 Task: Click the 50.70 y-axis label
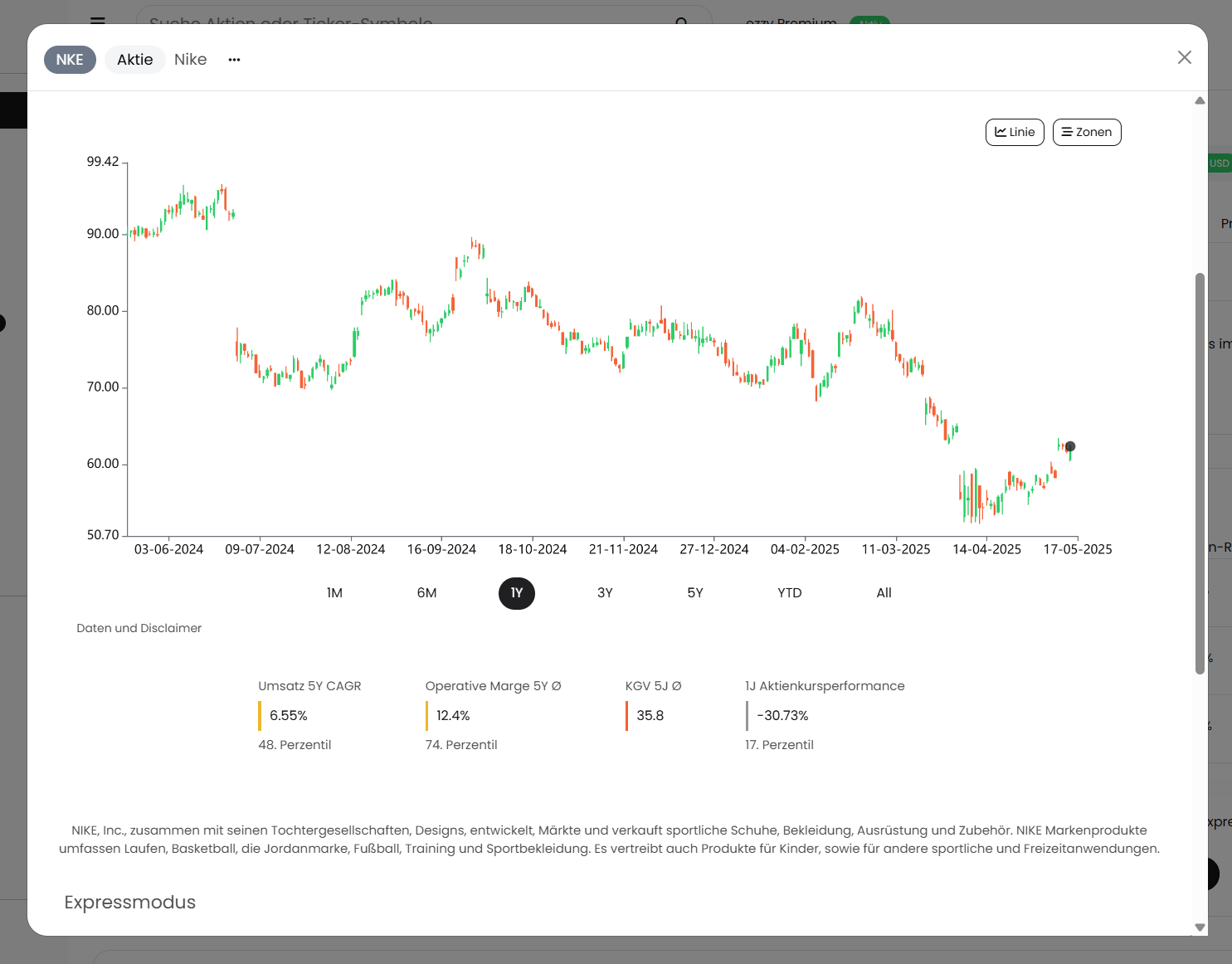pos(103,535)
